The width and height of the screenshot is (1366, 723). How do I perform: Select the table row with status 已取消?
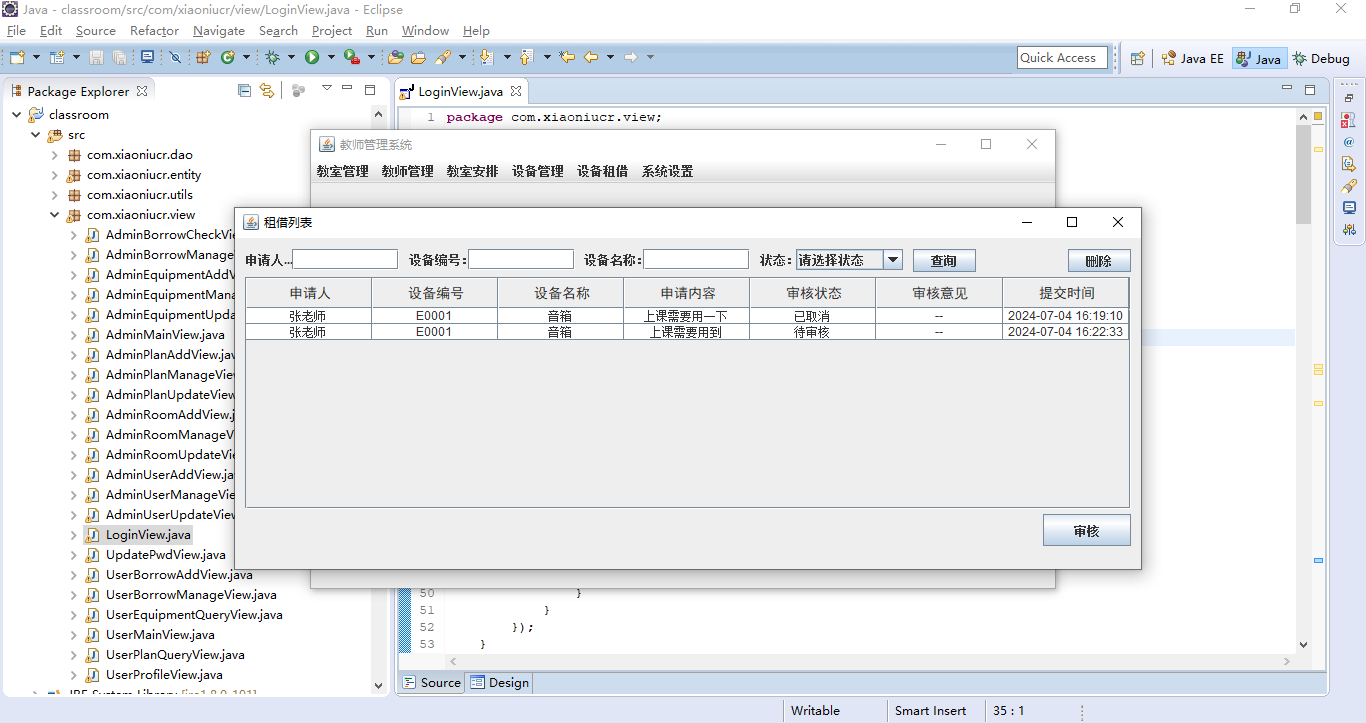(x=687, y=316)
